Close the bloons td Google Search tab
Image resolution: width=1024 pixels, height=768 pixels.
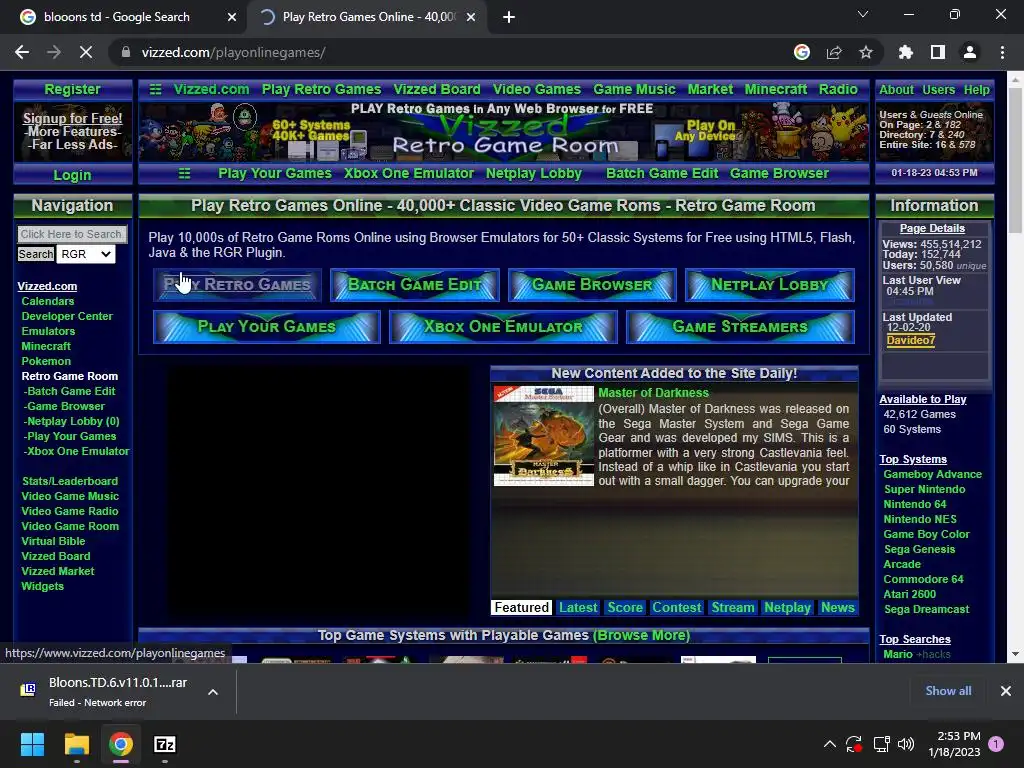pyautogui.click(x=232, y=17)
